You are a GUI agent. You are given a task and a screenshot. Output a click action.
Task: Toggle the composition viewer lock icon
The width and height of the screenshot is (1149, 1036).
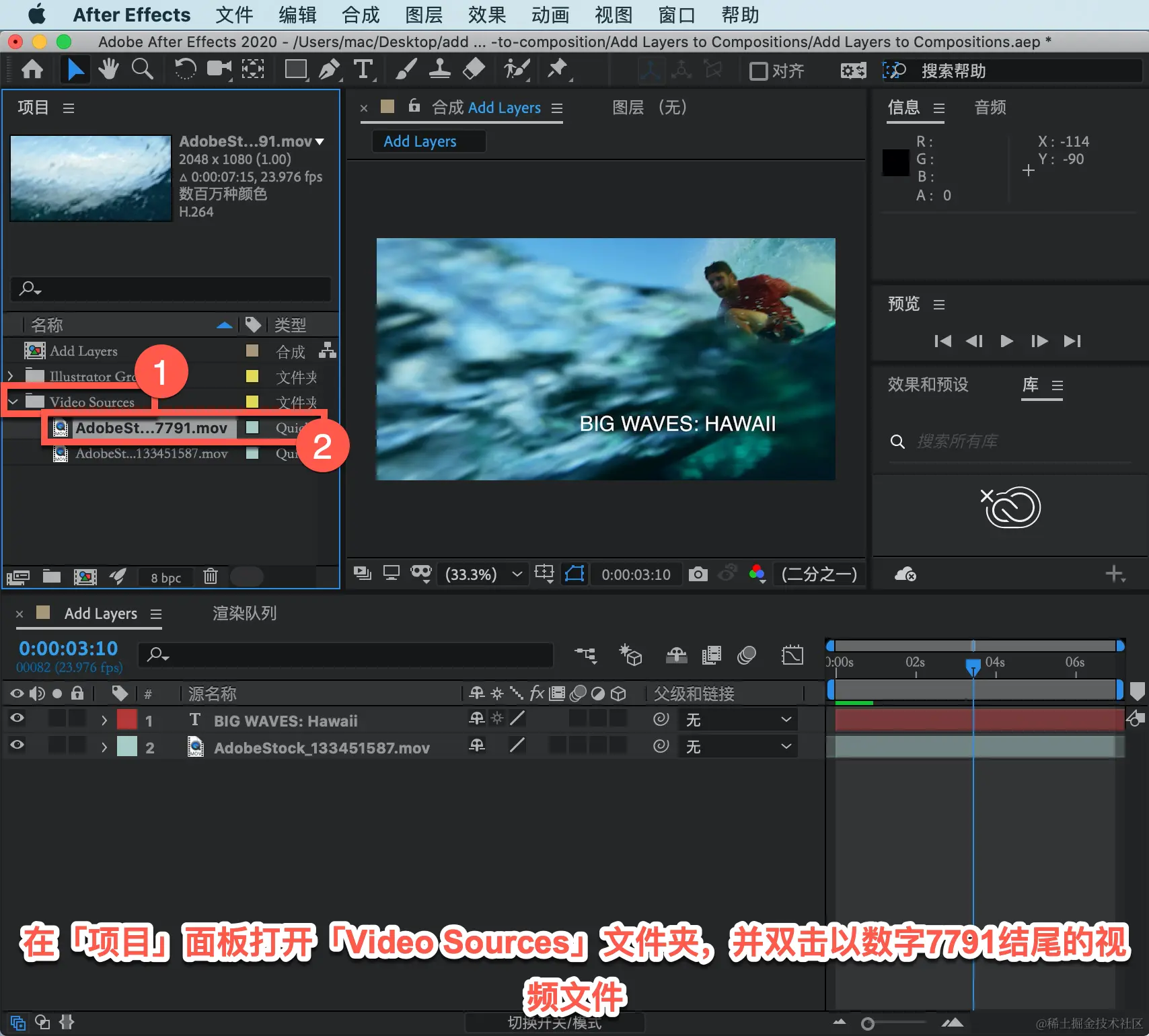414,106
